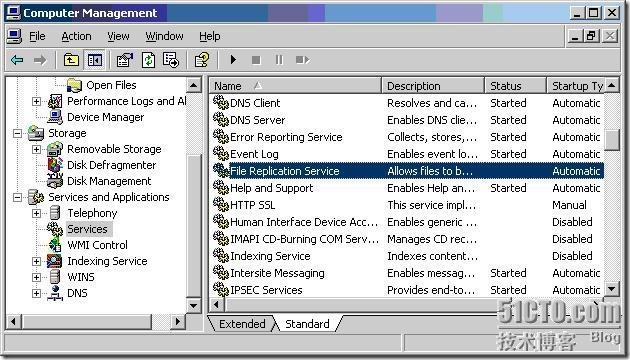Click the Export List toolbar icon
This screenshot has height=360, width=630.
click(171, 60)
